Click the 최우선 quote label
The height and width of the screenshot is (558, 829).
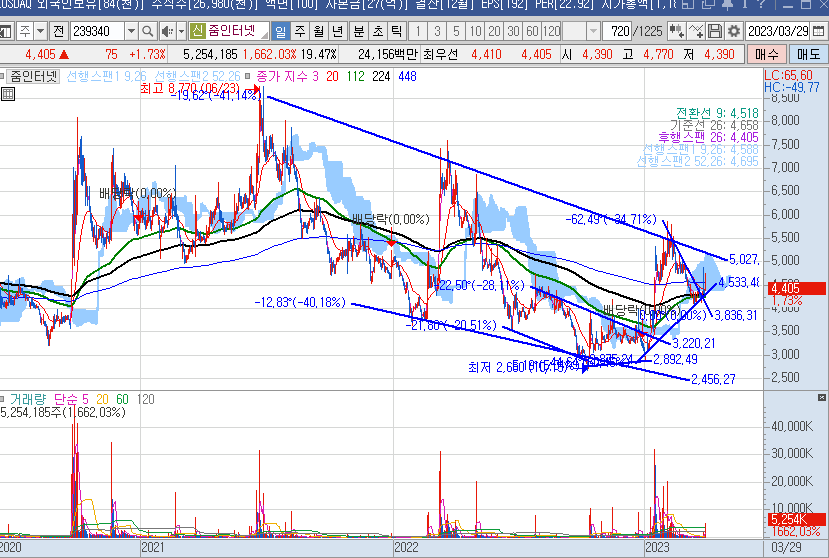(440, 54)
